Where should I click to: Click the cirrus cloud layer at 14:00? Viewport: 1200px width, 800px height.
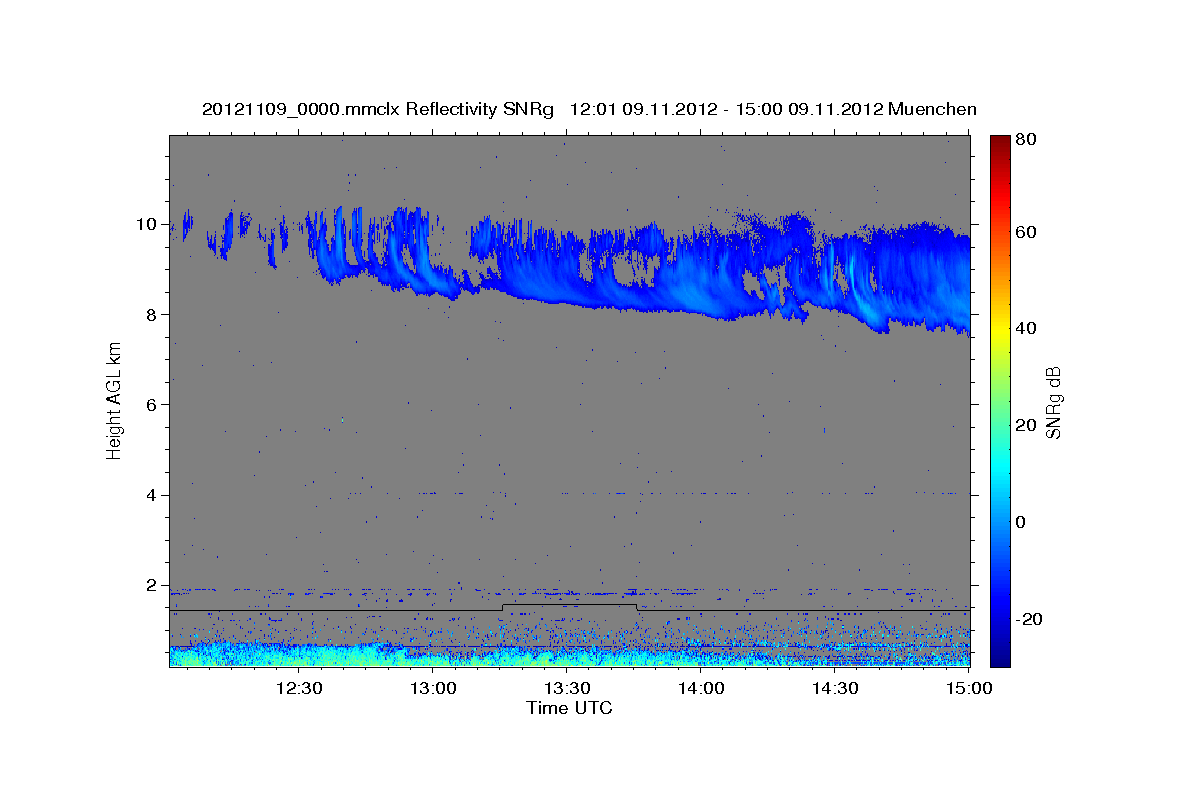coord(702,275)
